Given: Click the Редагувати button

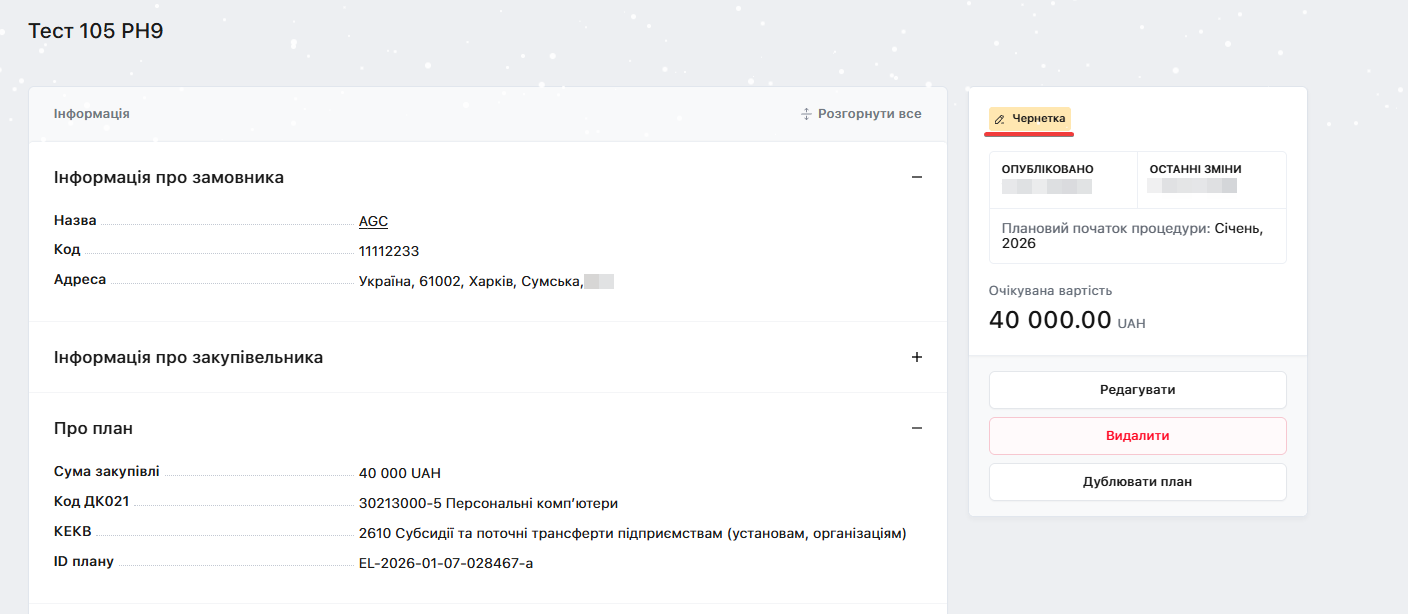Looking at the screenshot, I should click(1138, 390).
